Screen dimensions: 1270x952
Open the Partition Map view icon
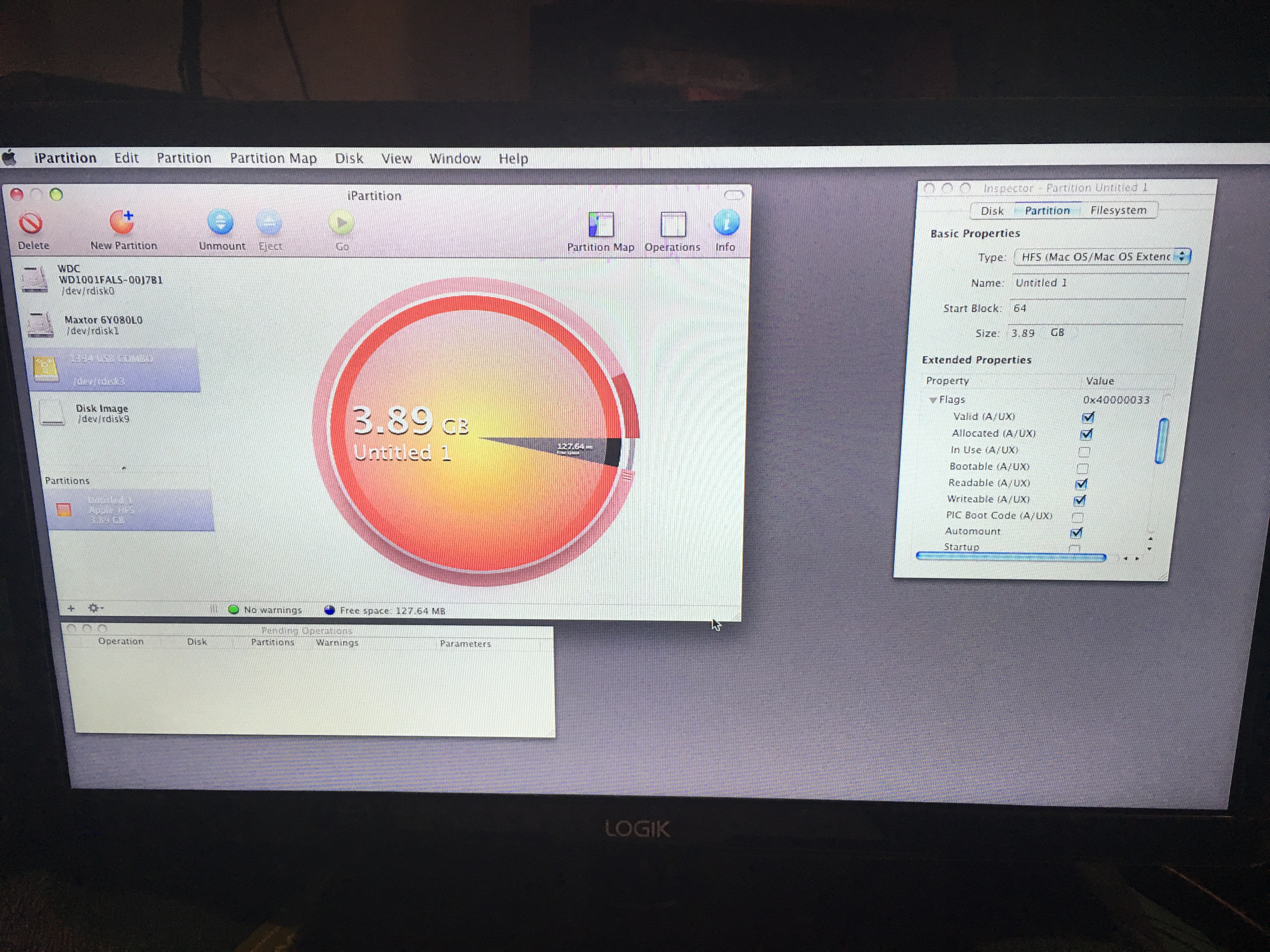(601, 224)
